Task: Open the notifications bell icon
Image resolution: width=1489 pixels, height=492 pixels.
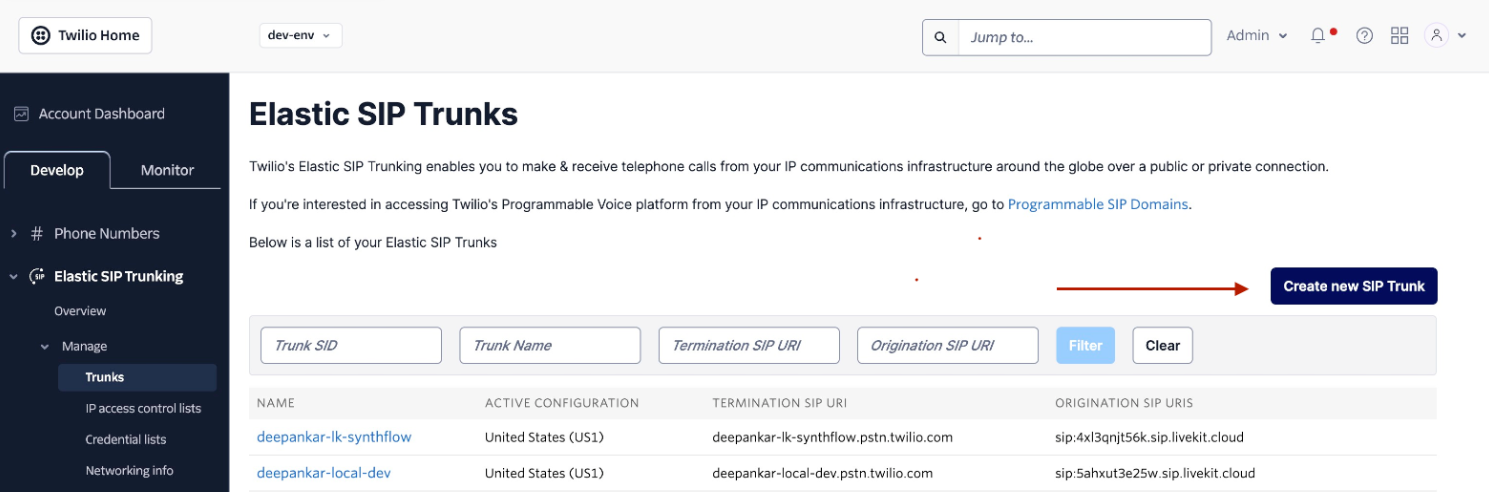Action: pos(1319,36)
